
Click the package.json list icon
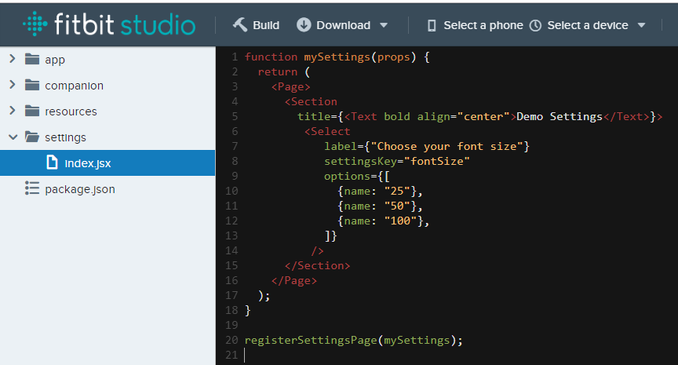coord(32,188)
